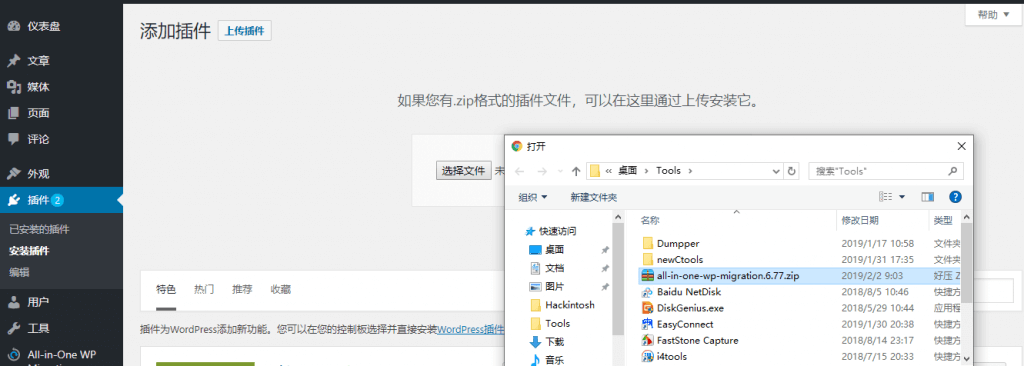
Task: Switch to the Favorites (收藏) tab
Action: [x=281, y=290]
